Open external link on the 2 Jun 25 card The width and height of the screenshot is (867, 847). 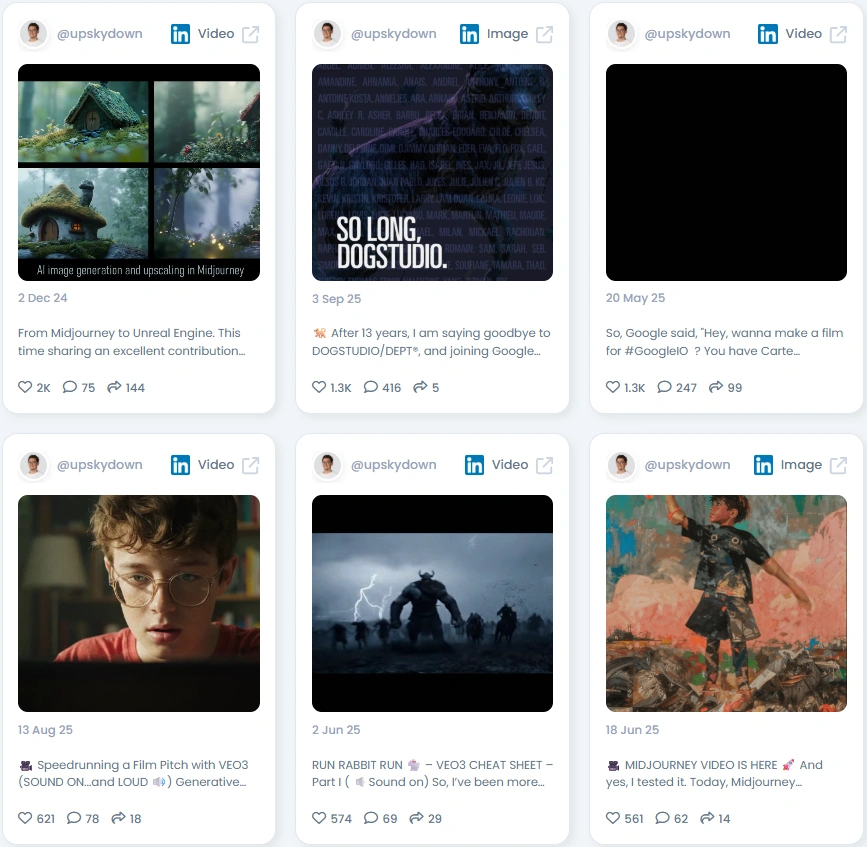[545, 465]
